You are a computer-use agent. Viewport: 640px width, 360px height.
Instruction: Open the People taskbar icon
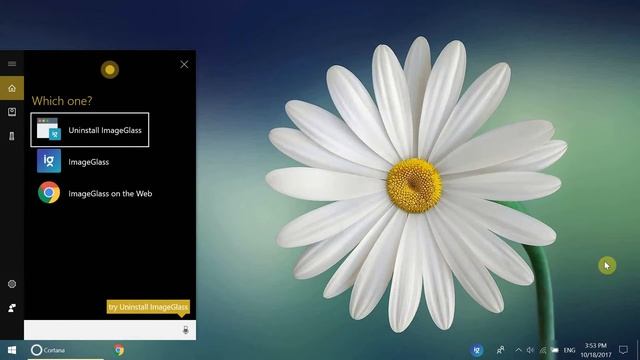tap(500, 350)
